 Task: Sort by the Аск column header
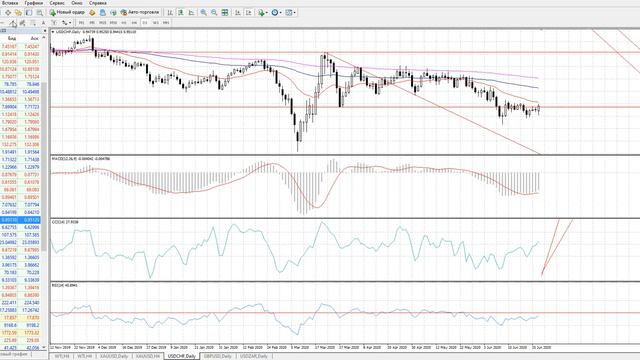click(34, 38)
